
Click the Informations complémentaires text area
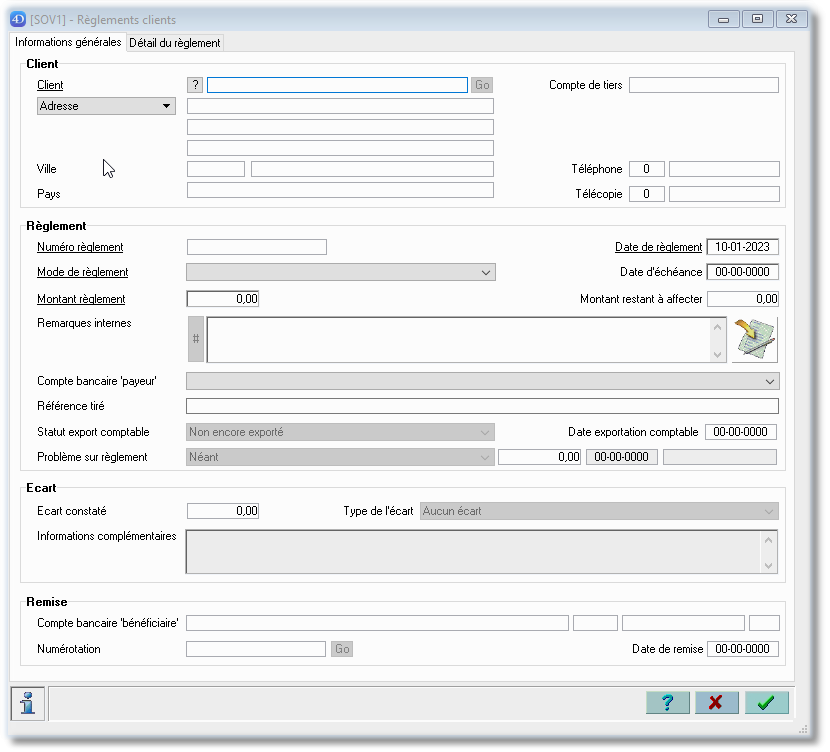[x=474, y=551]
